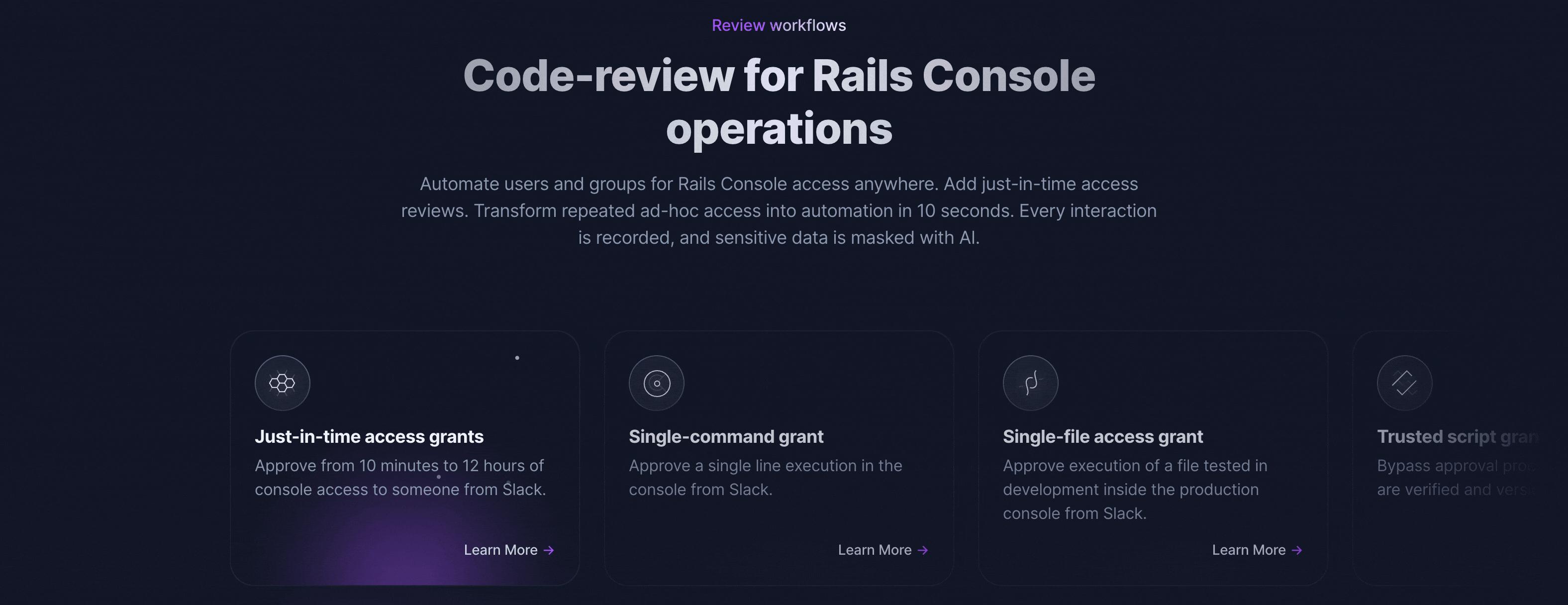Click the curved branch icon on Single-file card

(x=1031, y=383)
